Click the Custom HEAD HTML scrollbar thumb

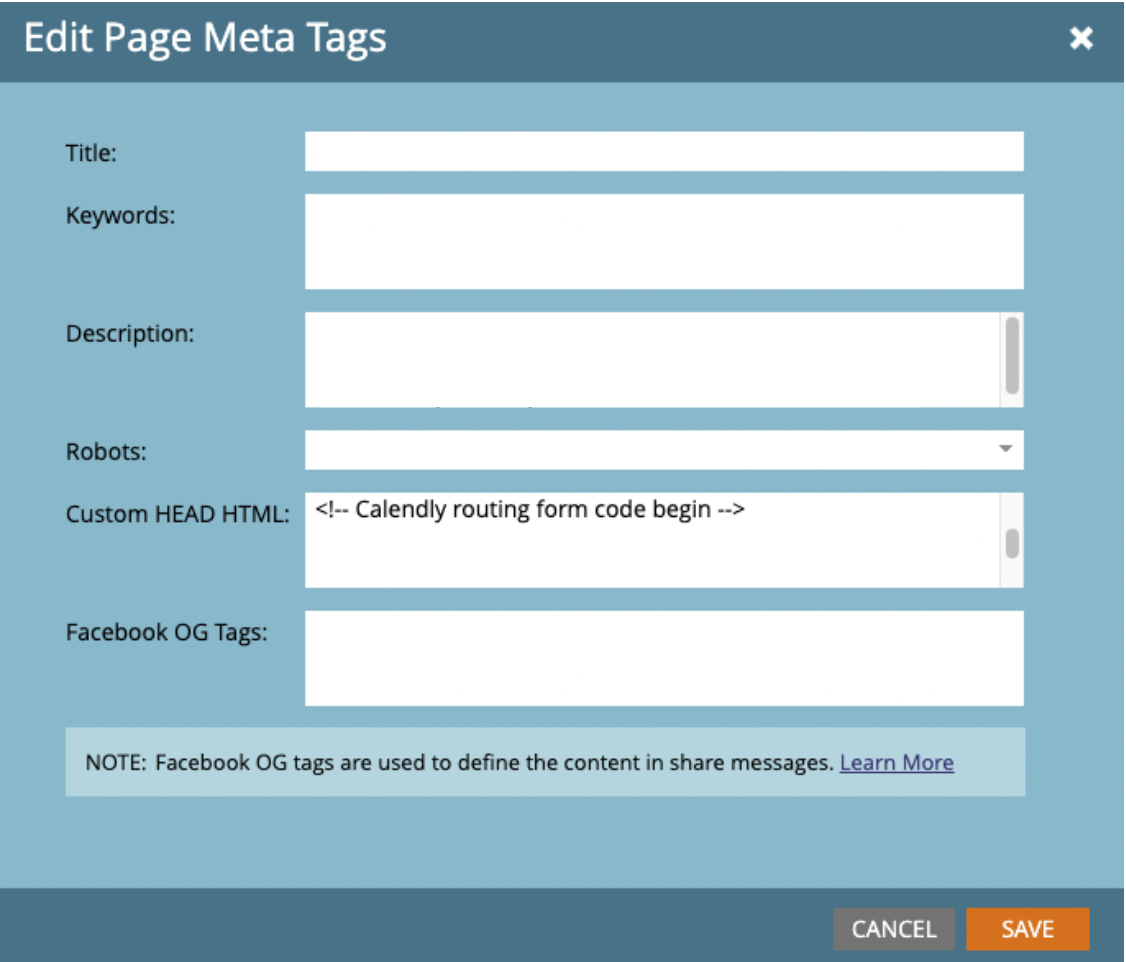1012,542
